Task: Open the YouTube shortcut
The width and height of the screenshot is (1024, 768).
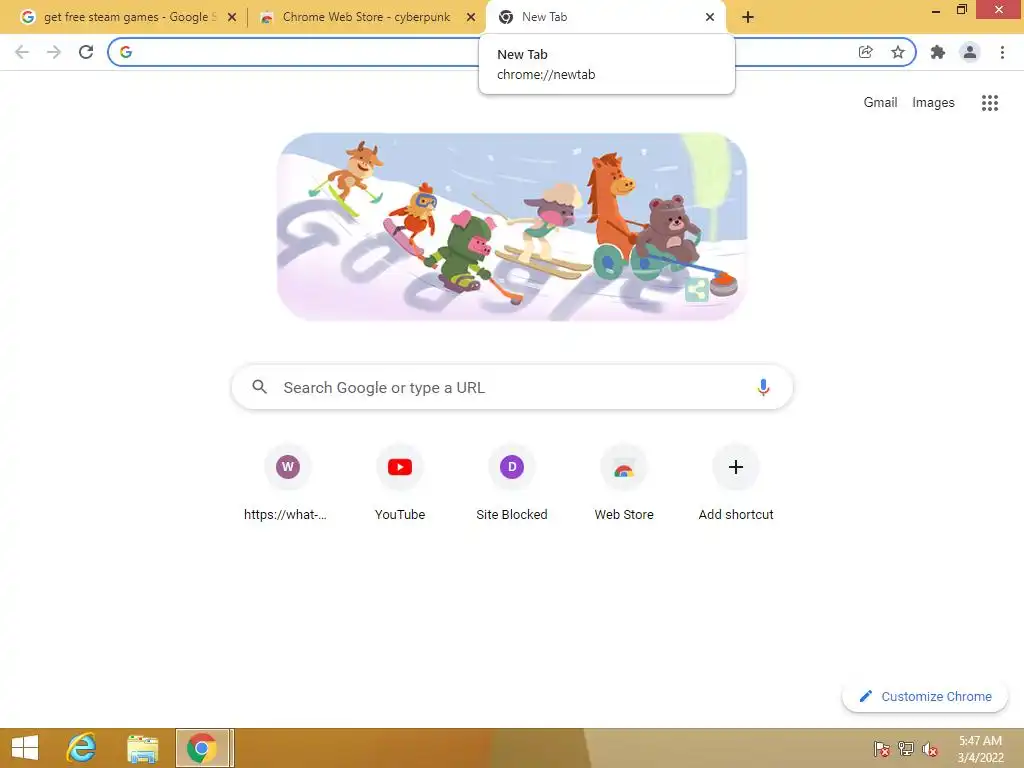Action: pos(400,483)
